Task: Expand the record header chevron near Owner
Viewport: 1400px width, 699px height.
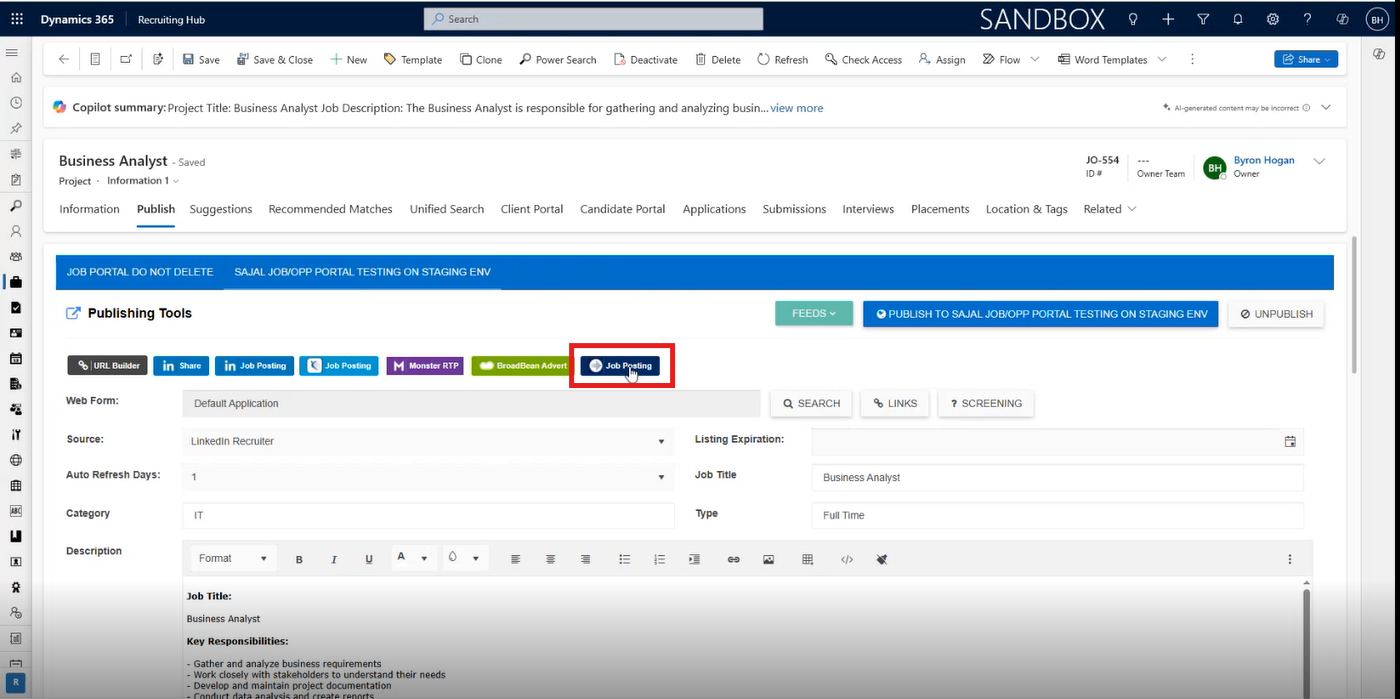Action: click(1319, 161)
